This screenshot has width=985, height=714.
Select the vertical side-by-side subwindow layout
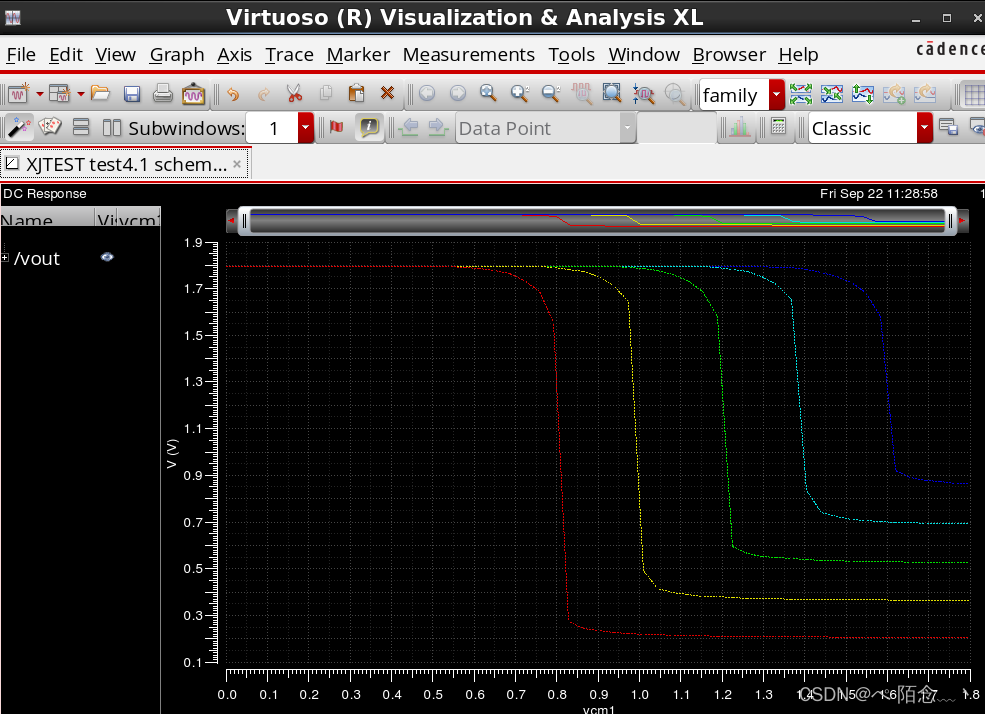(x=111, y=127)
